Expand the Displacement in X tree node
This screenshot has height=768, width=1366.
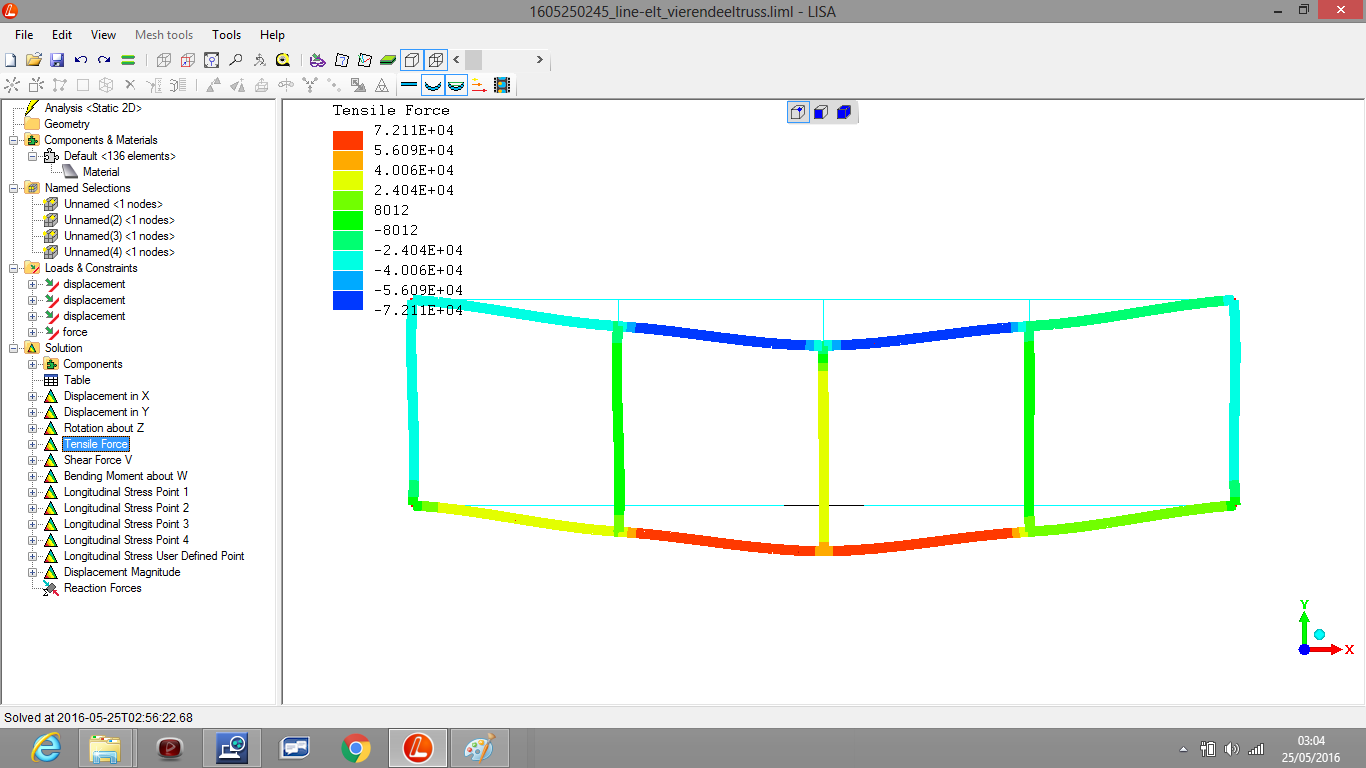(33, 396)
